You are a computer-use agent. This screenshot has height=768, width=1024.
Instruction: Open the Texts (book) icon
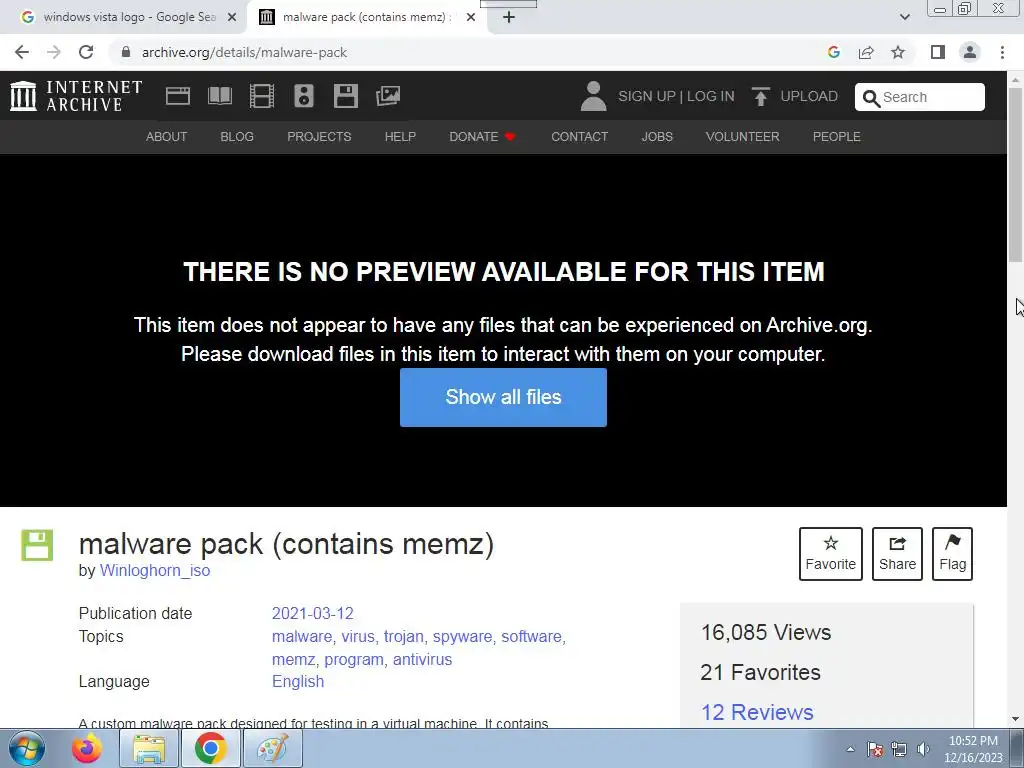219,96
